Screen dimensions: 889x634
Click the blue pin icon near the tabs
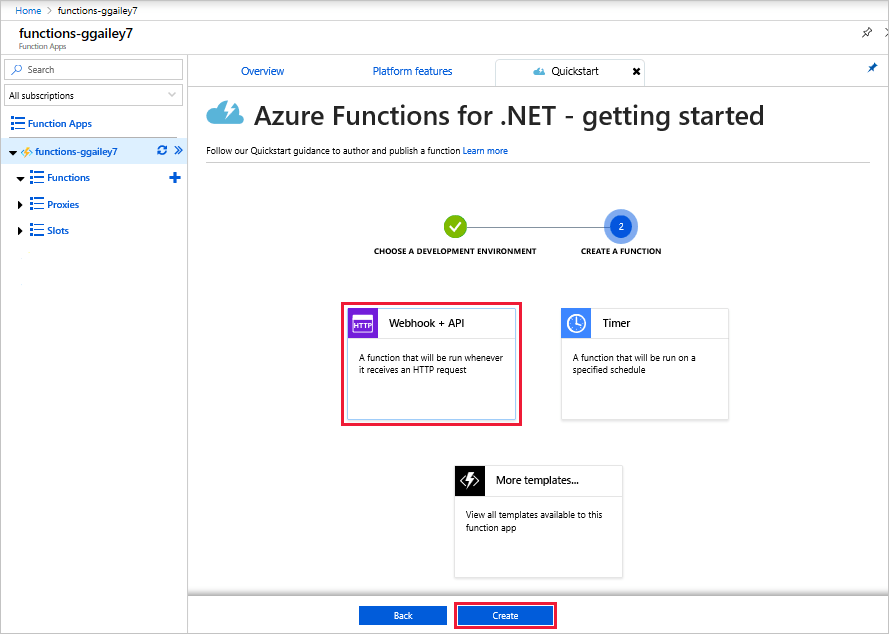click(873, 68)
